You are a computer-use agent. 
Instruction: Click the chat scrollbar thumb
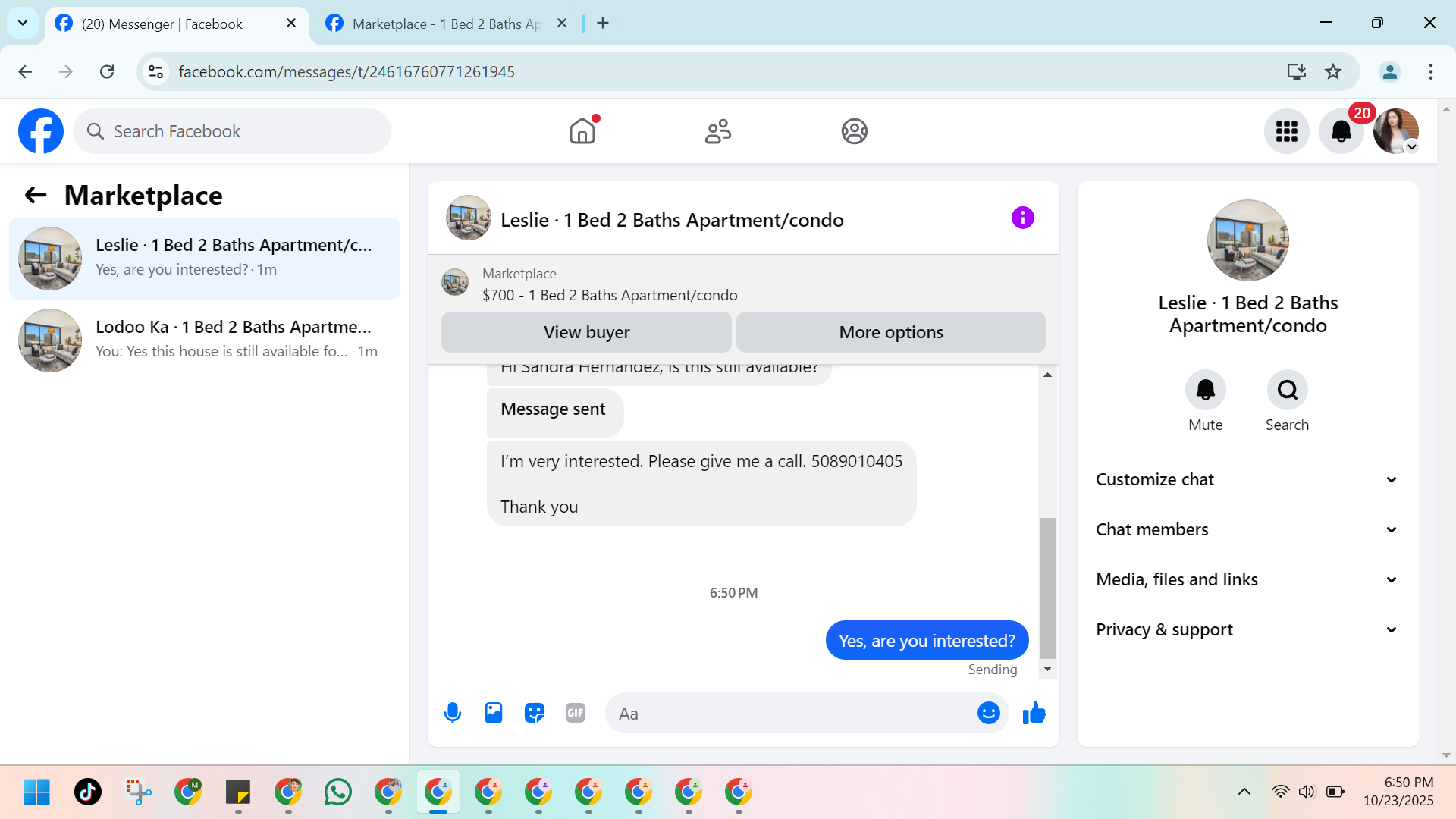point(1047,588)
